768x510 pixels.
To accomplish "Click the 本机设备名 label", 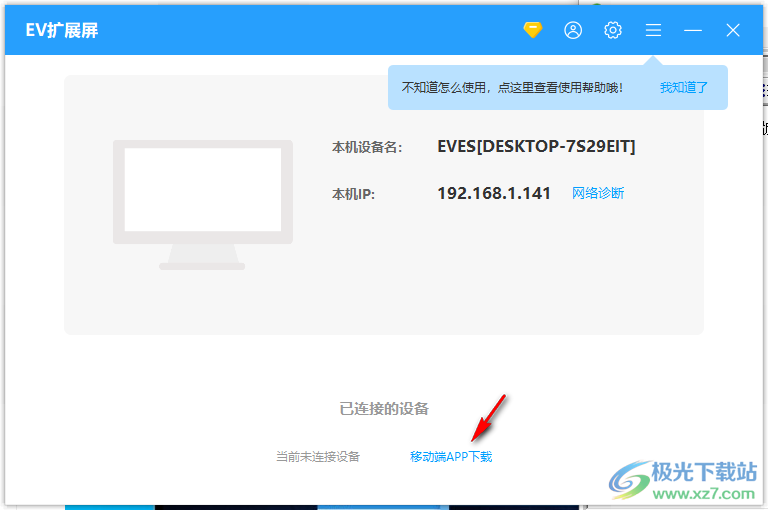I will tap(367, 147).
